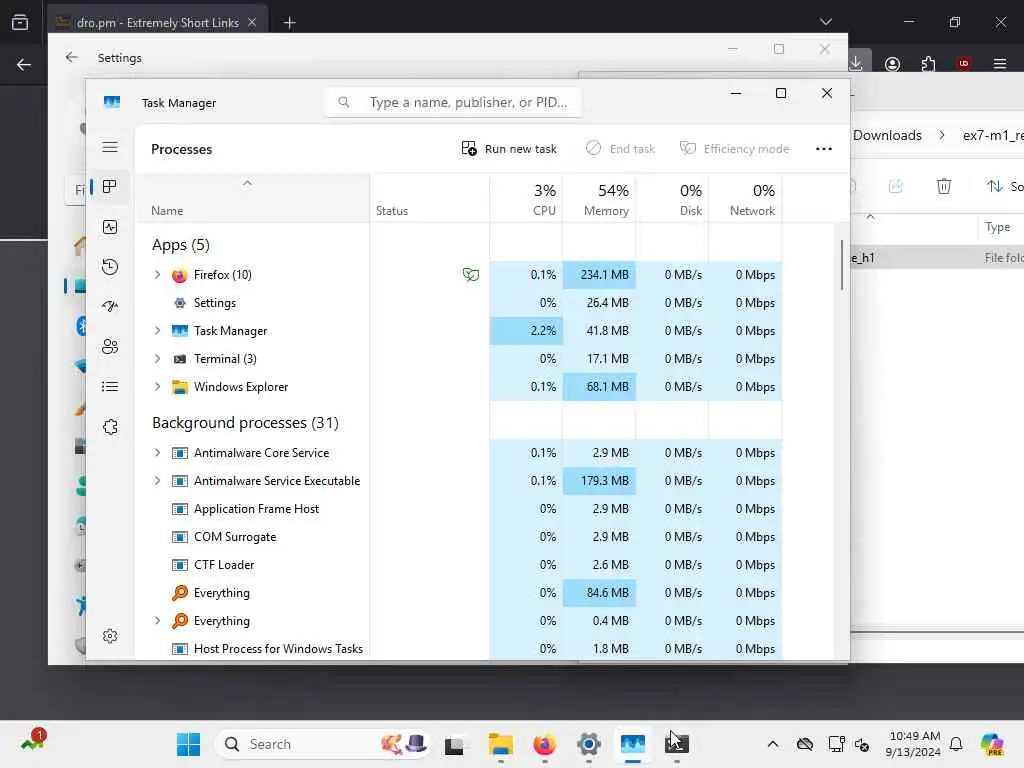Open Firefox account icon
This screenshot has width=1024, height=768.
[x=892, y=64]
